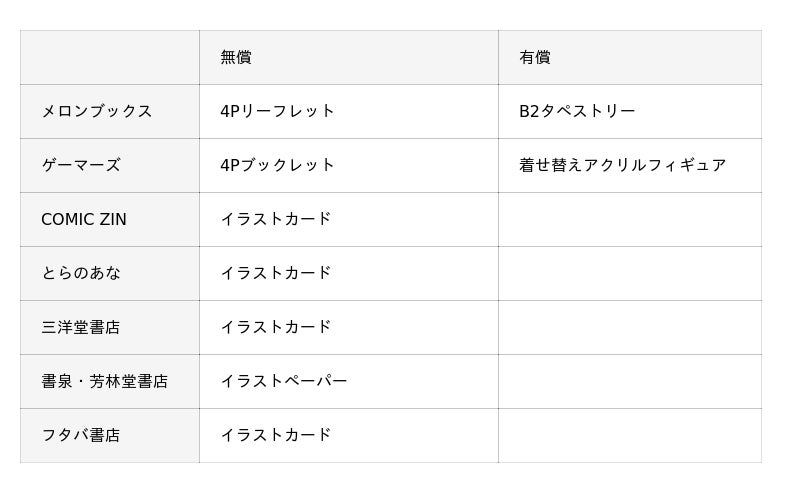This screenshot has width=800, height=493.
Task: Click the イラストペーパー cell
Action: coord(284,382)
